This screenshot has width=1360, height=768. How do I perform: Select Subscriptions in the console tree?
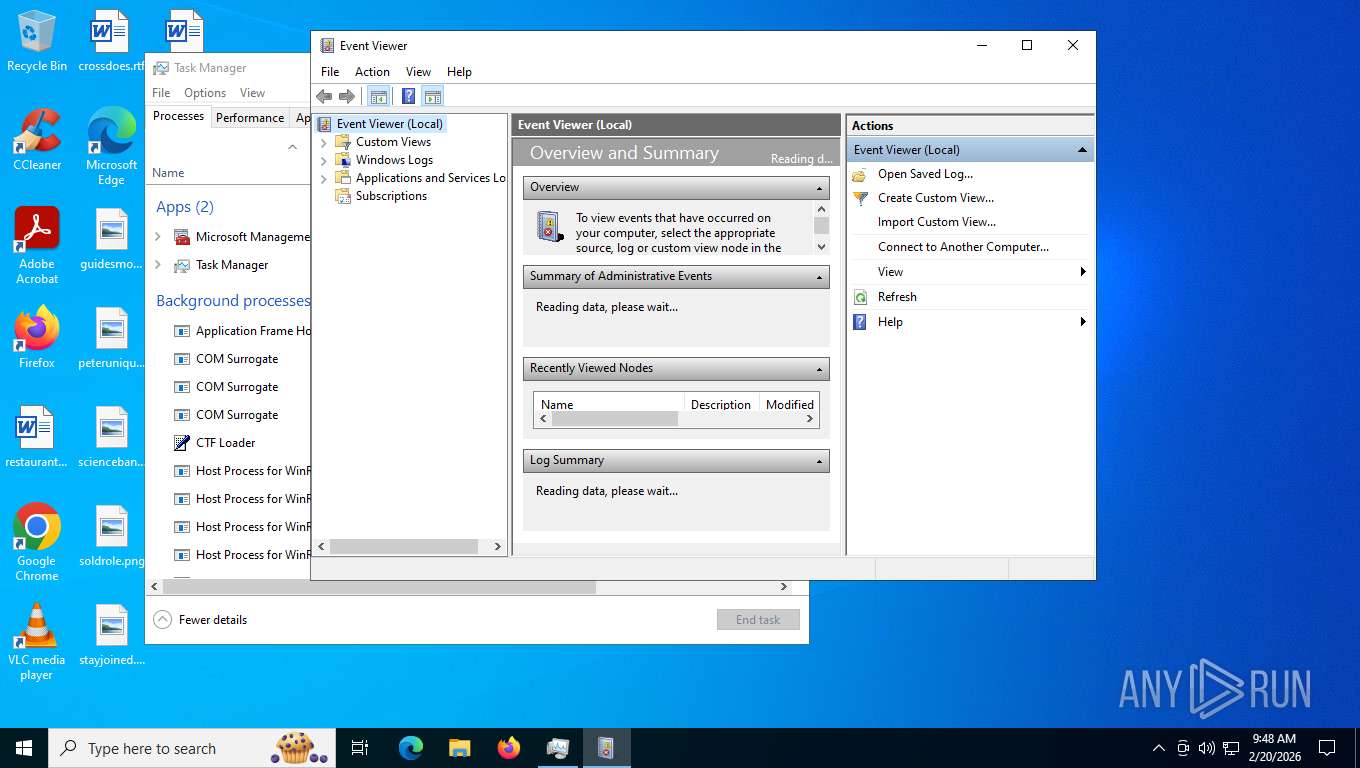[x=391, y=196]
